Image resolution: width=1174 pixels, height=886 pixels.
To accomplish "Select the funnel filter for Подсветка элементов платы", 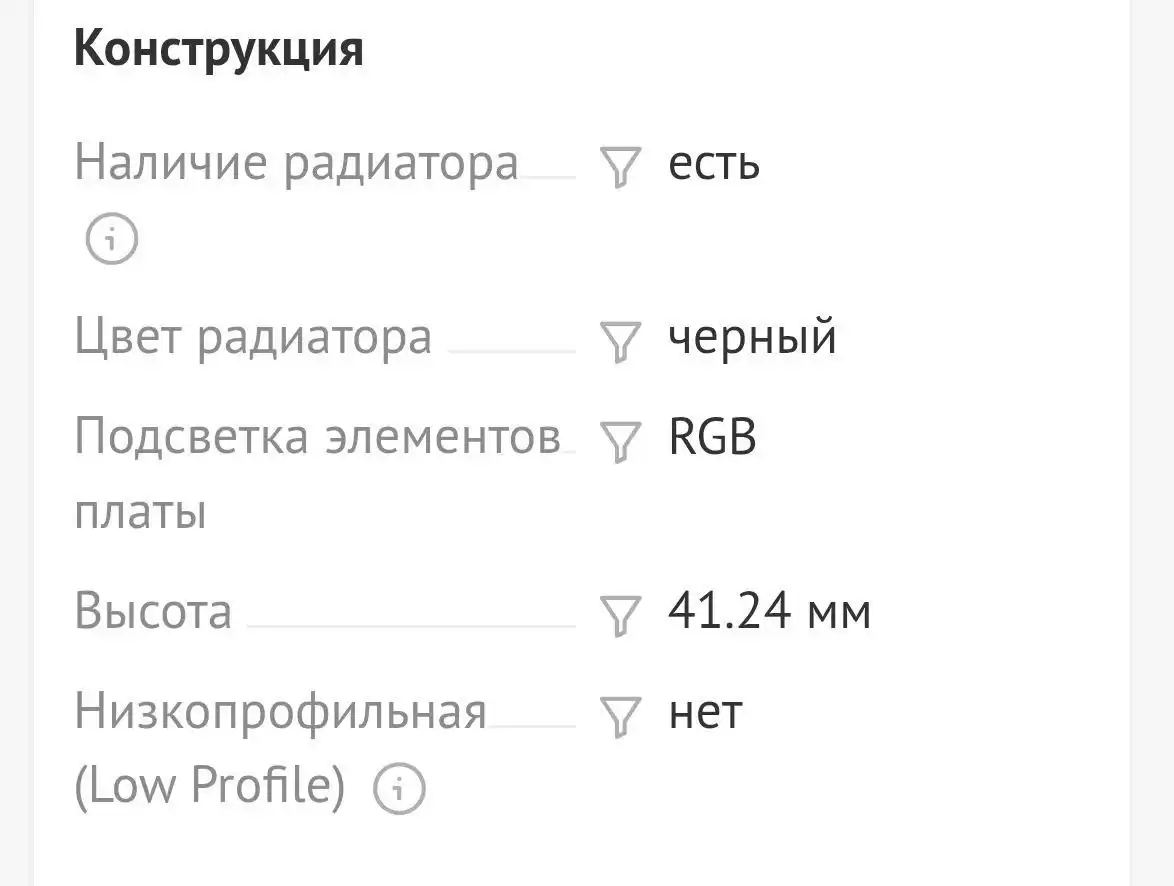I will pos(619,440).
